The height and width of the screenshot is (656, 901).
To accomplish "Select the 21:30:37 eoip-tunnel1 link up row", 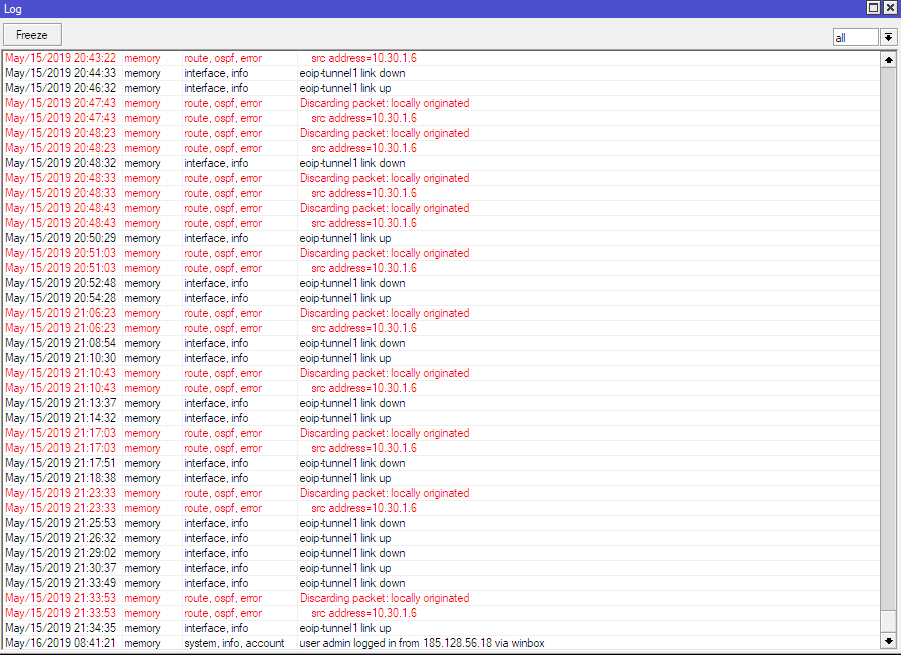I will pos(441,568).
